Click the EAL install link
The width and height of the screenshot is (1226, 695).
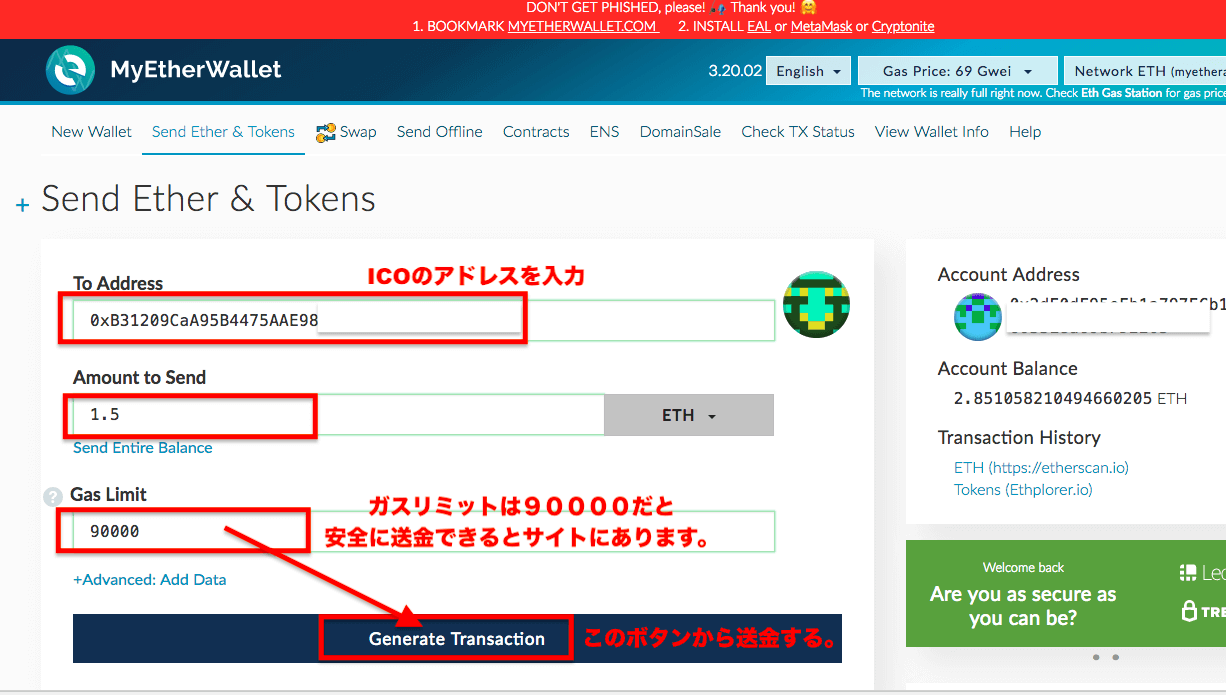point(759,27)
